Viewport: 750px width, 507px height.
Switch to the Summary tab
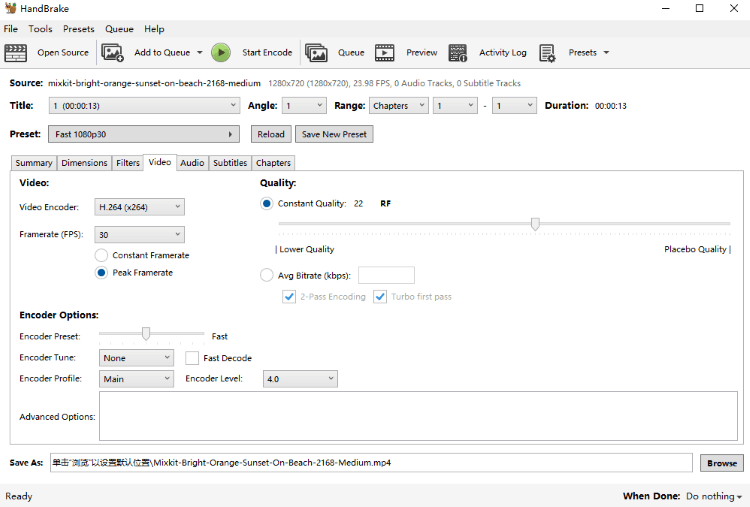click(33, 163)
